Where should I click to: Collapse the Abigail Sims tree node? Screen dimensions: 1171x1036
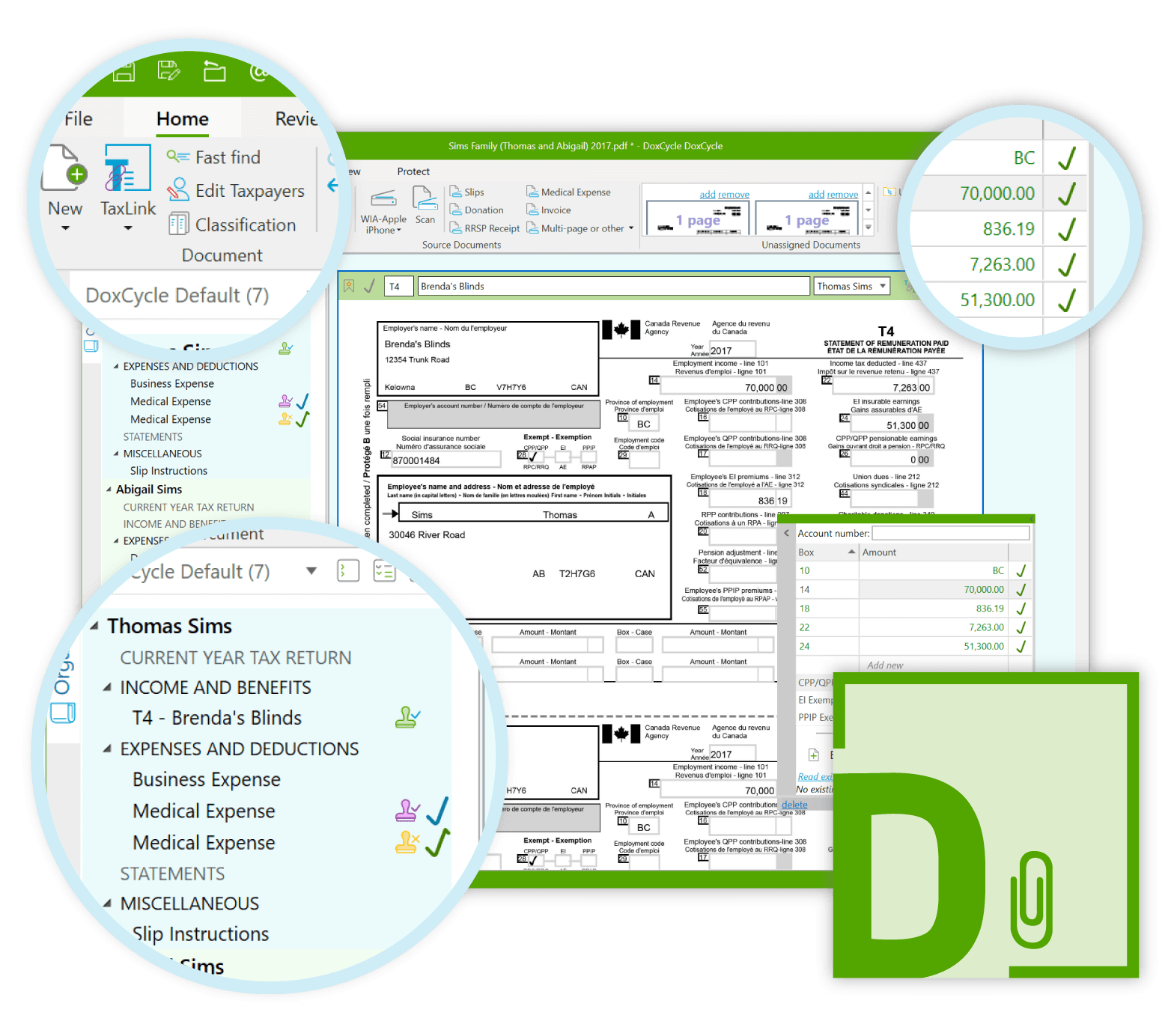tap(109, 490)
